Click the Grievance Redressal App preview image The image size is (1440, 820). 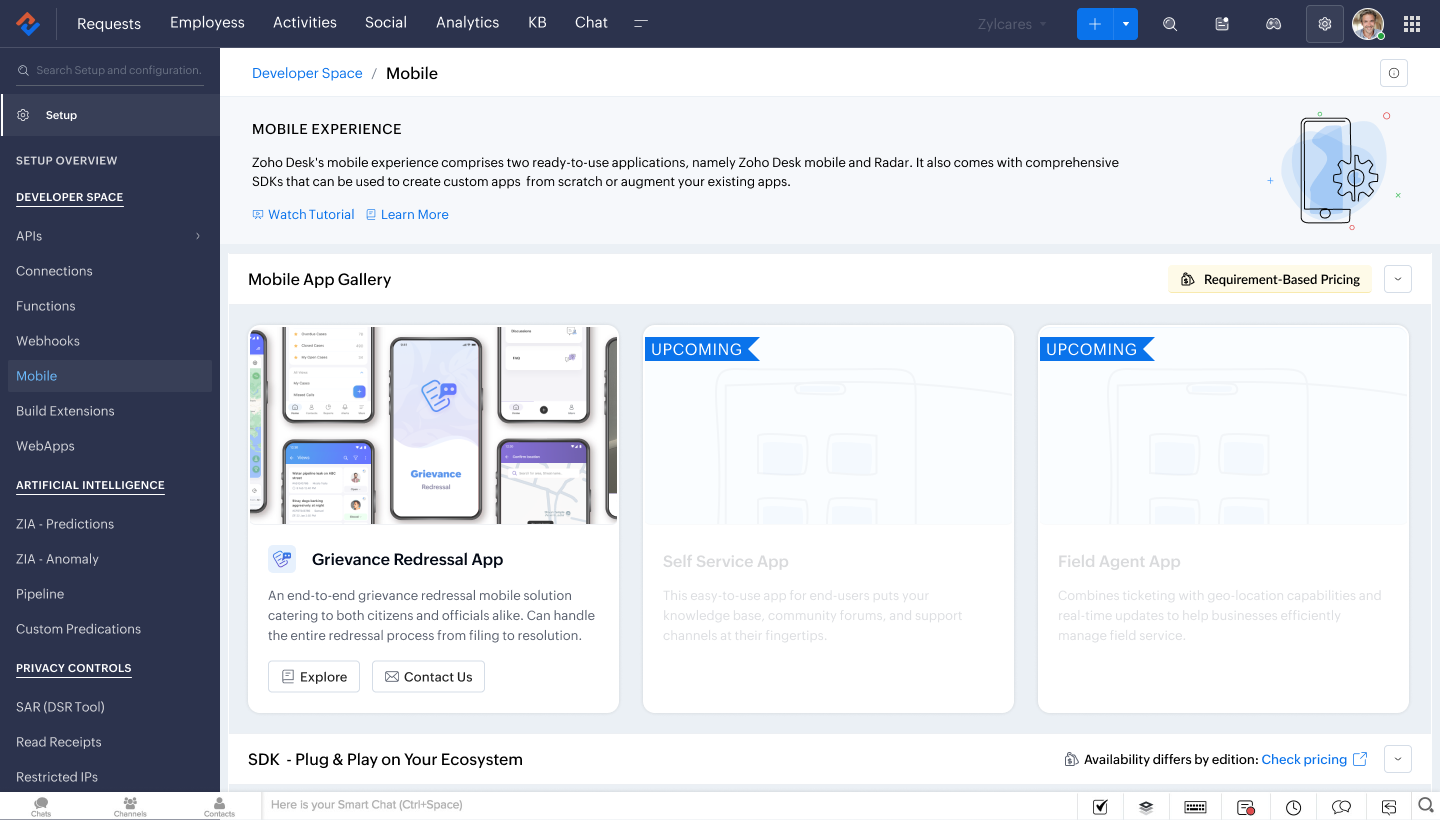pos(433,424)
